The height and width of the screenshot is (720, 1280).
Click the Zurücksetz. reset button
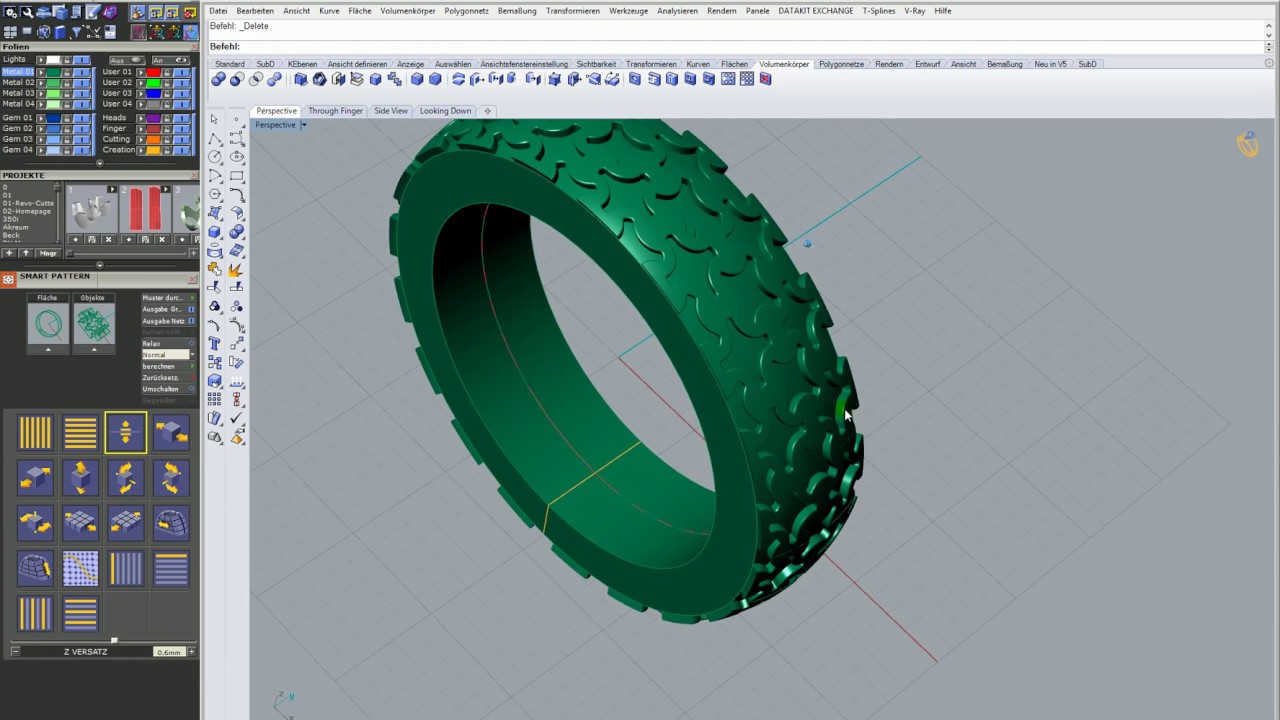tap(168, 377)
